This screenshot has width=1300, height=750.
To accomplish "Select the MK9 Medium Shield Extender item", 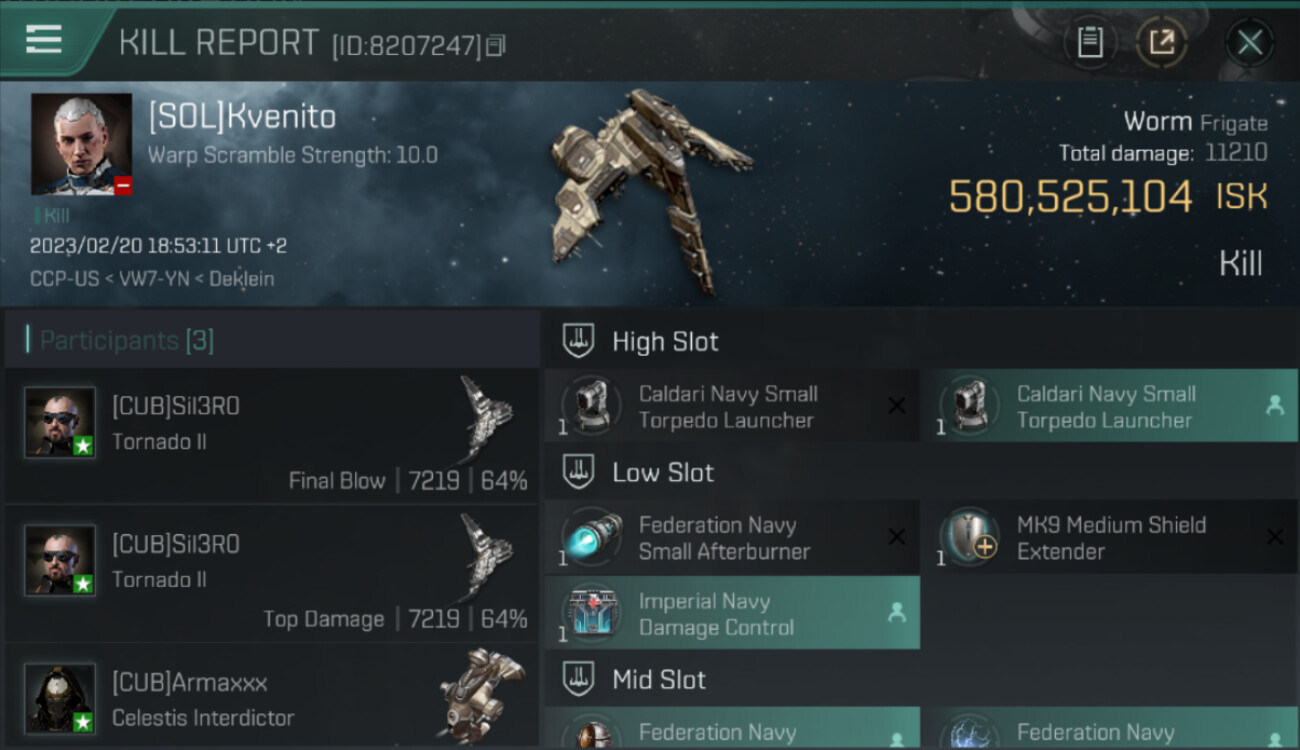I will coord(1110,537).
